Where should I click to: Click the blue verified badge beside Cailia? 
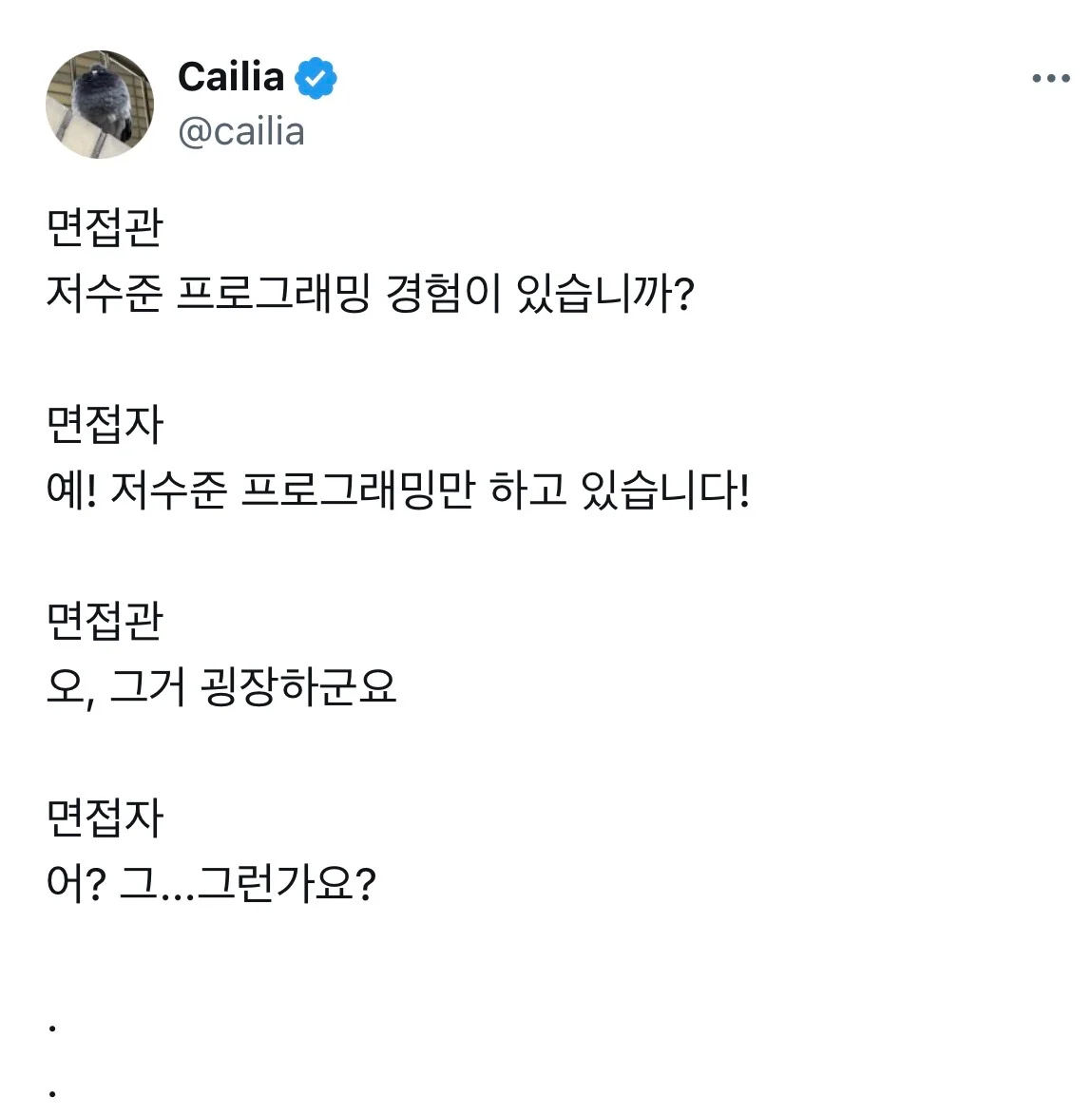coord(316,78)
